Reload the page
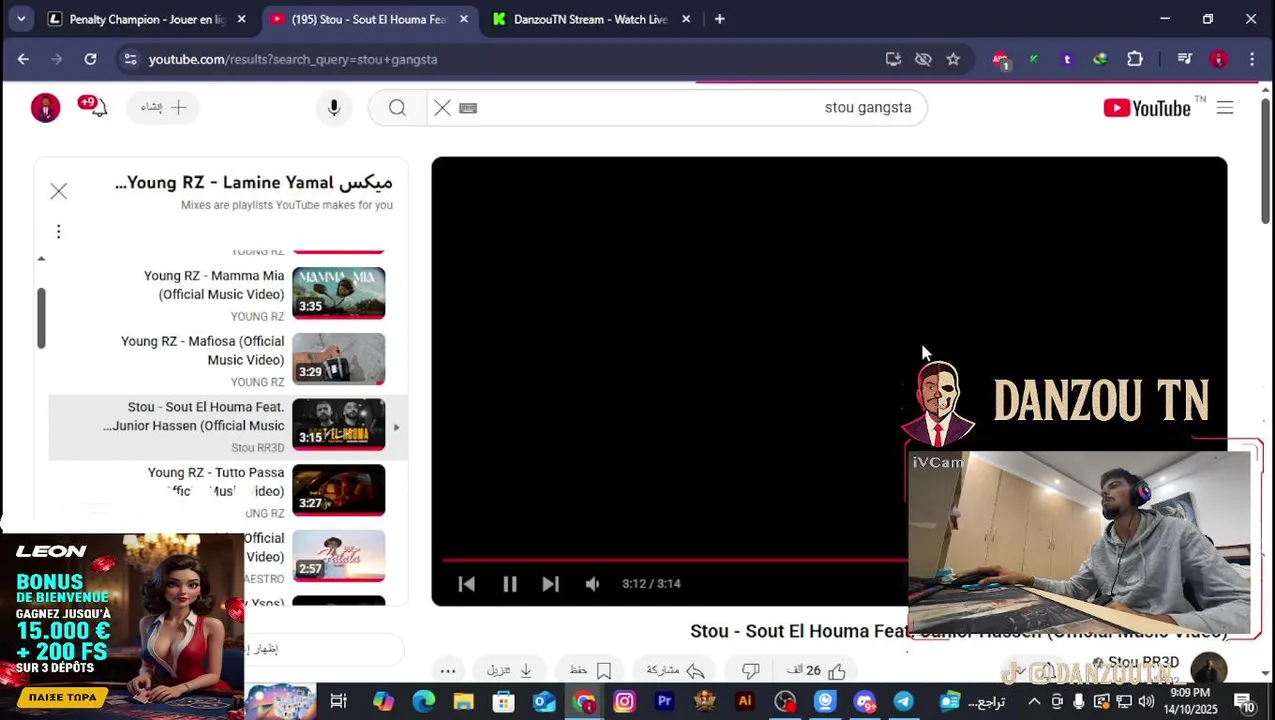The image size is (1275, 720). (x=90, y=59)
